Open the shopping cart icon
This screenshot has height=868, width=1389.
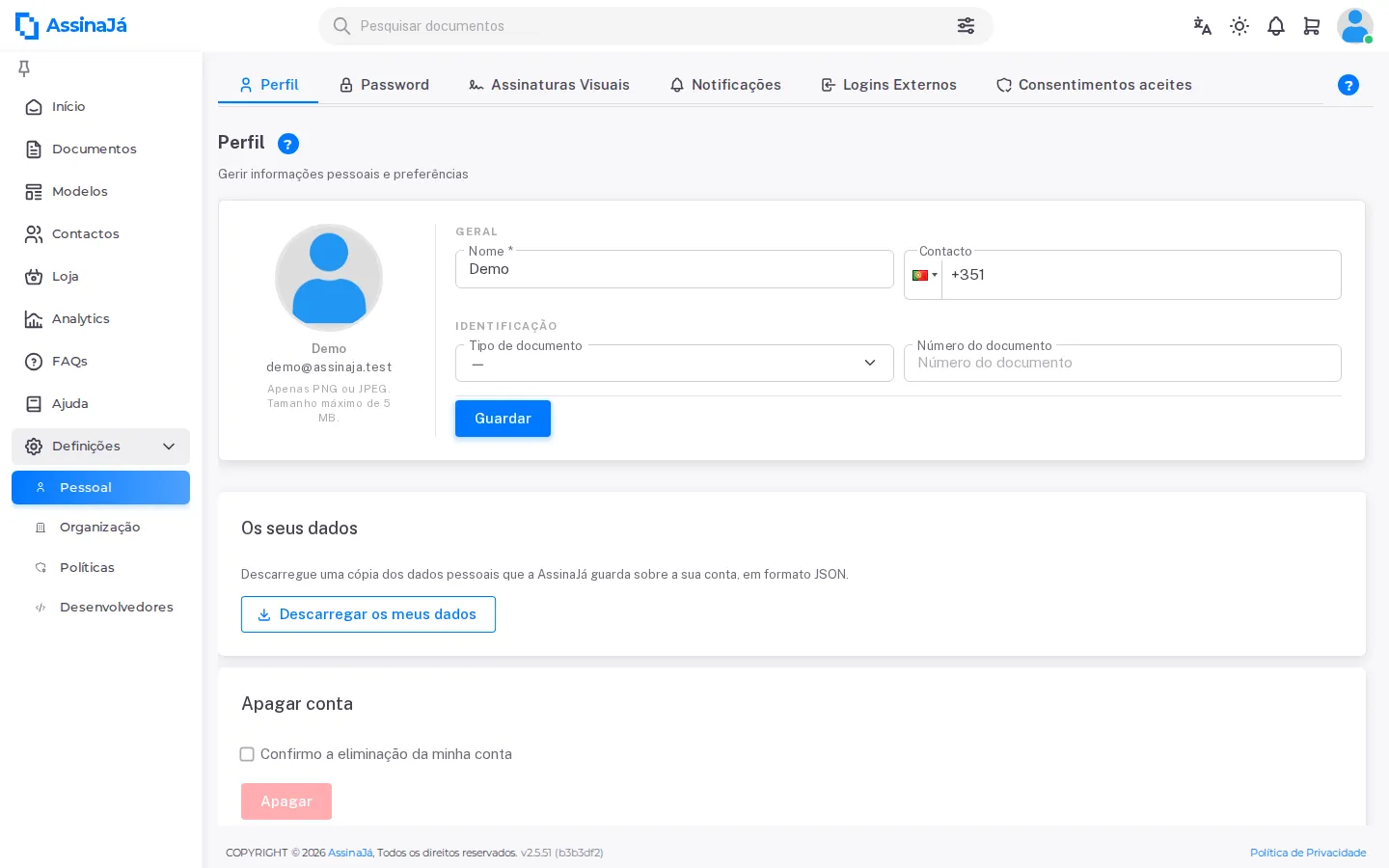click(x=1312, y=26)
